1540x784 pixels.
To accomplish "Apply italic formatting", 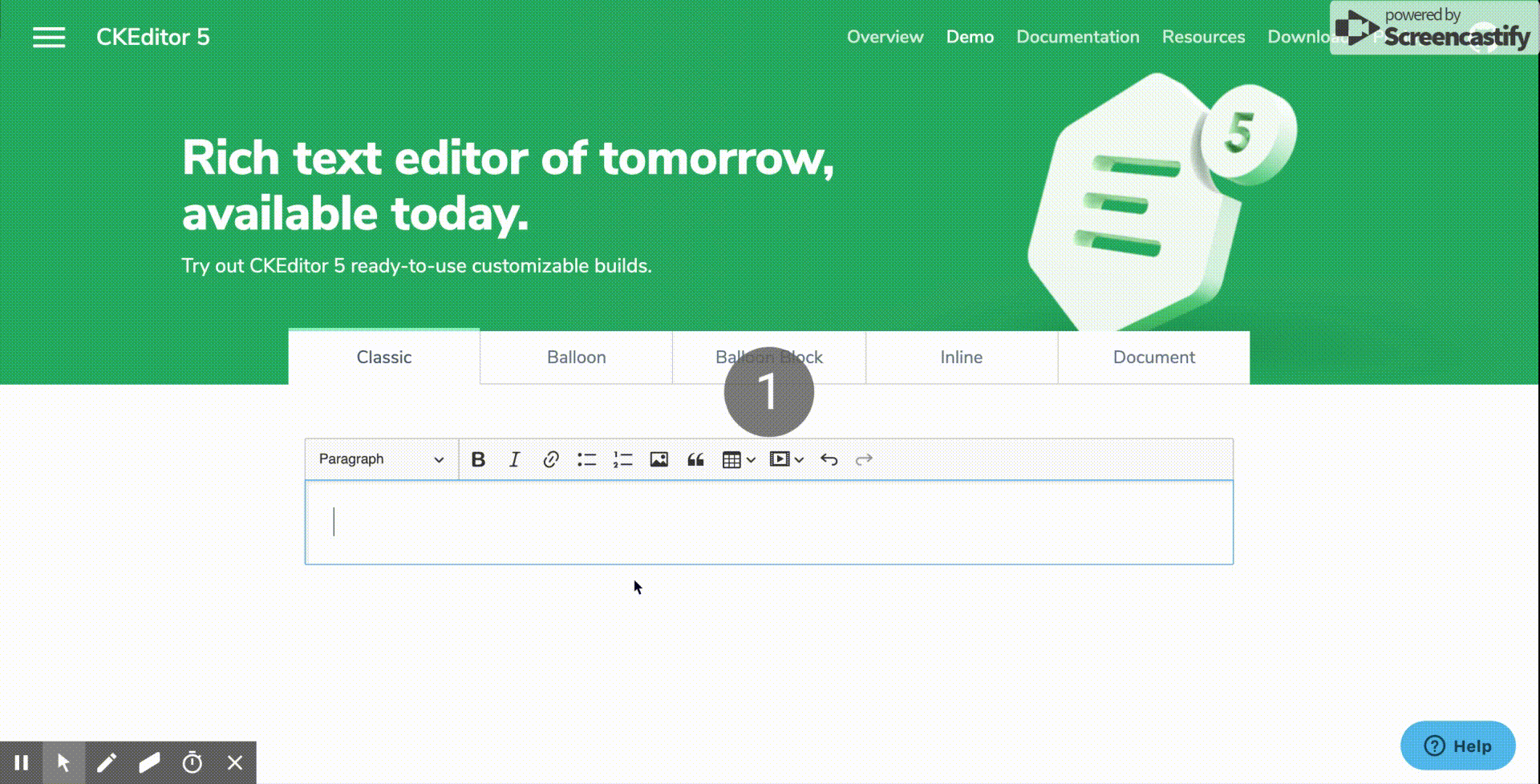I will (514, 459).
